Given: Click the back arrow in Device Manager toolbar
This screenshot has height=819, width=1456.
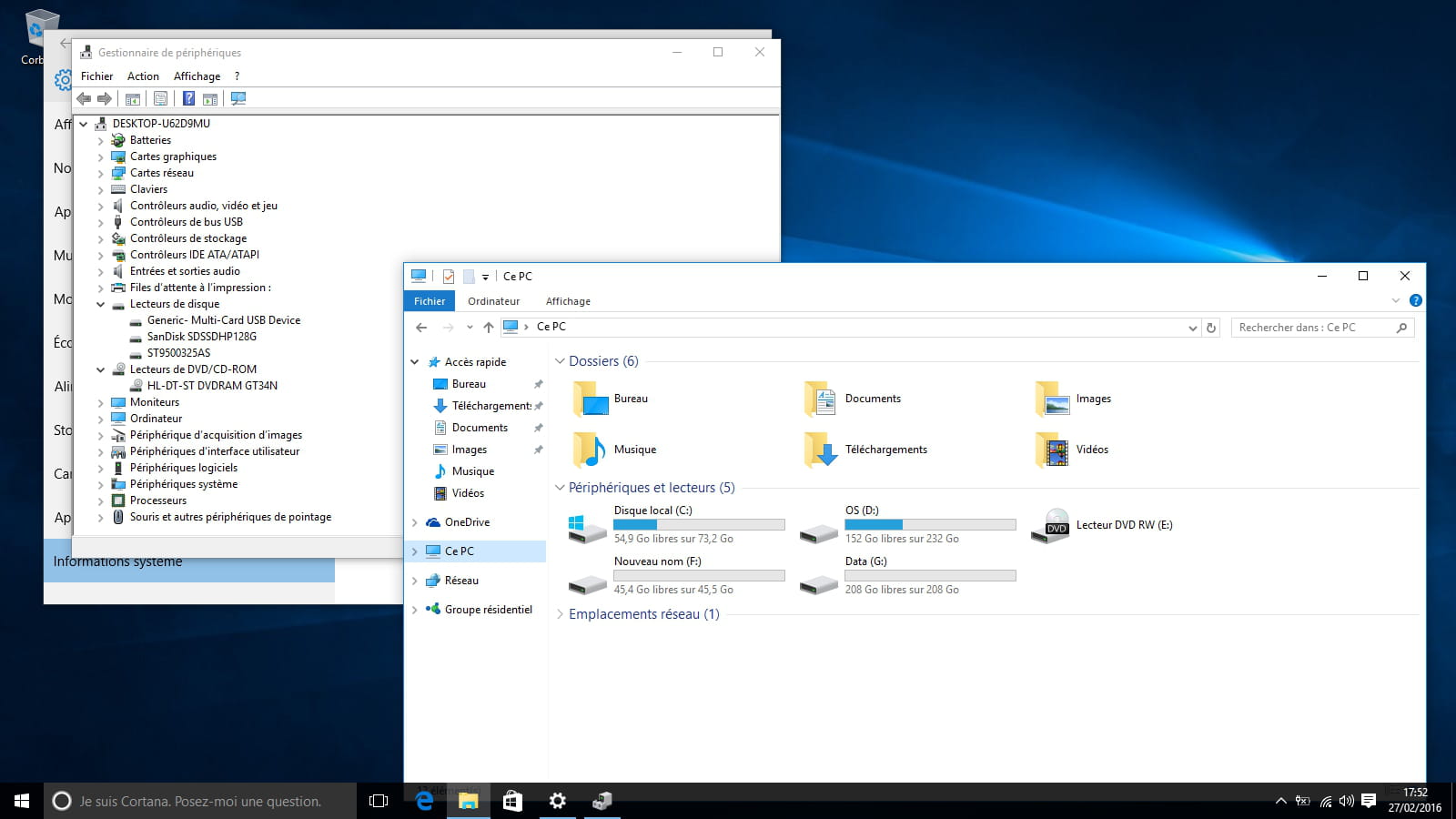Looking at the screenshot, I should click(84, 98).
